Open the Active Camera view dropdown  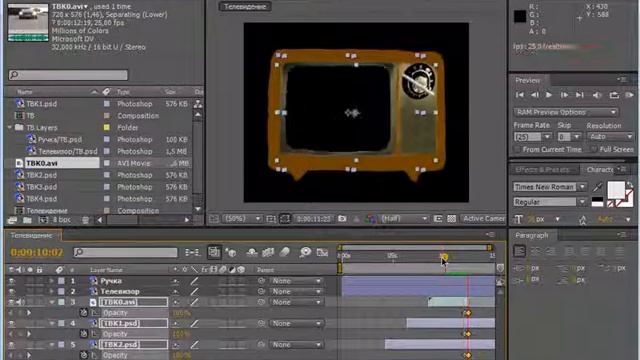coord(483,219)
